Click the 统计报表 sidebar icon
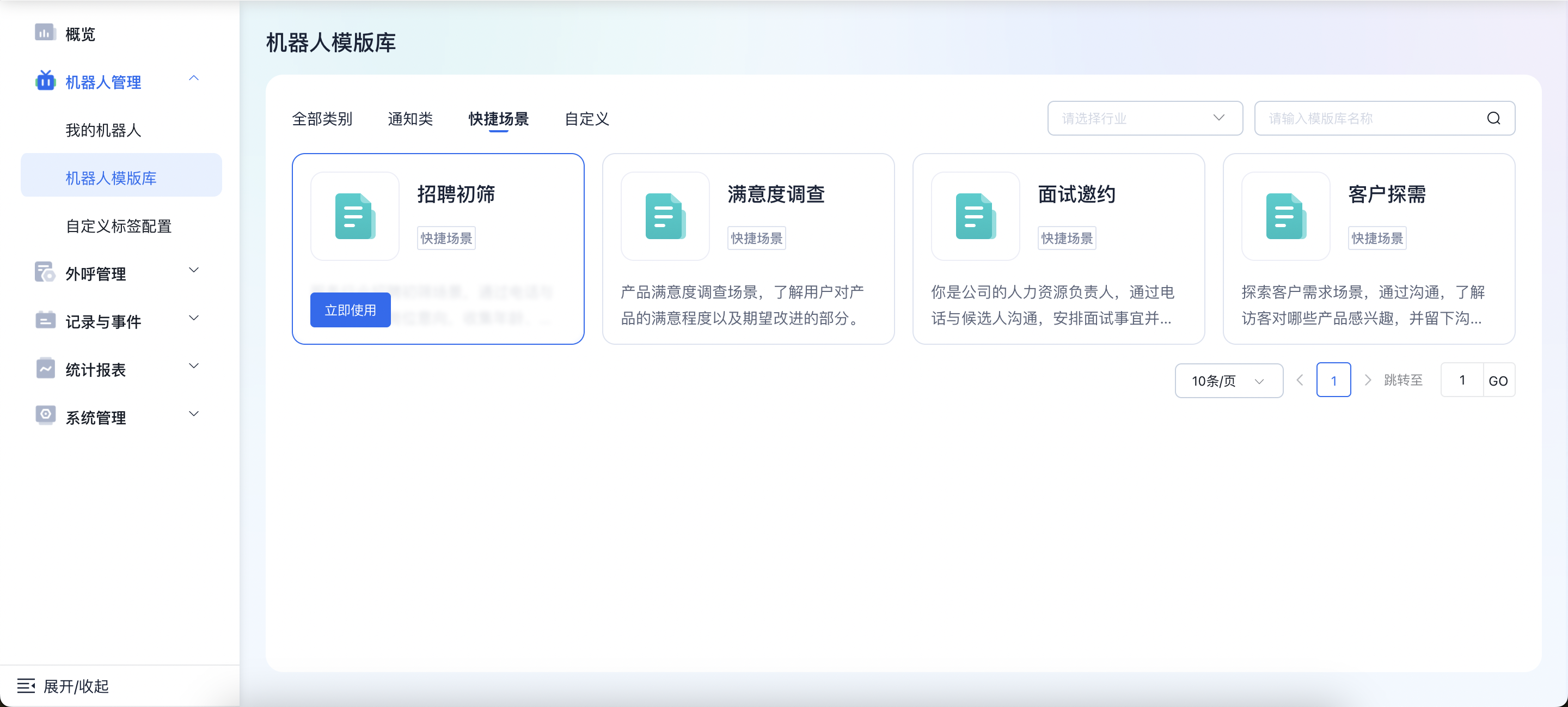Screen dimensions: 1568x707 click(45, 368)
